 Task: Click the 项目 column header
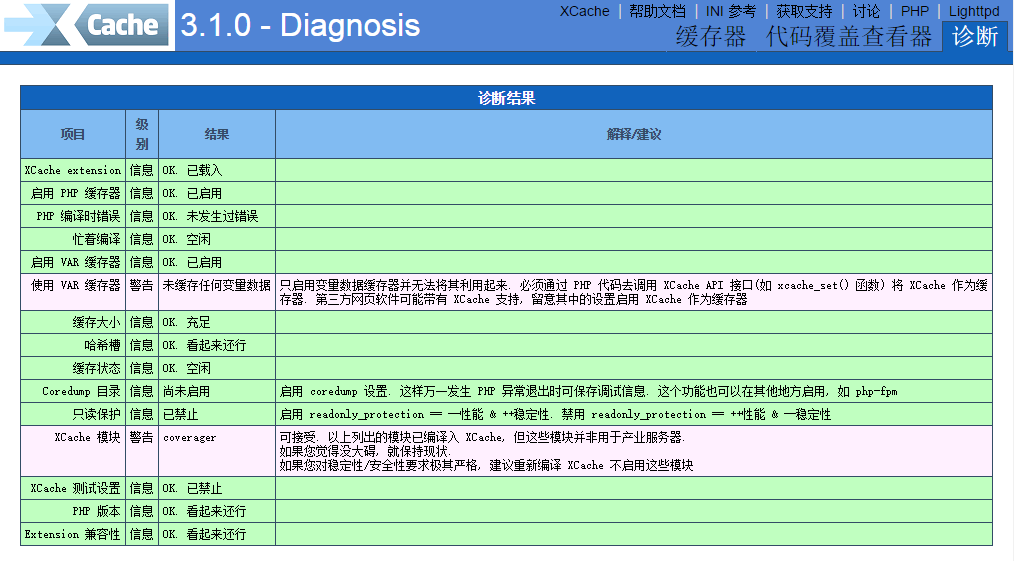point(73,134)
